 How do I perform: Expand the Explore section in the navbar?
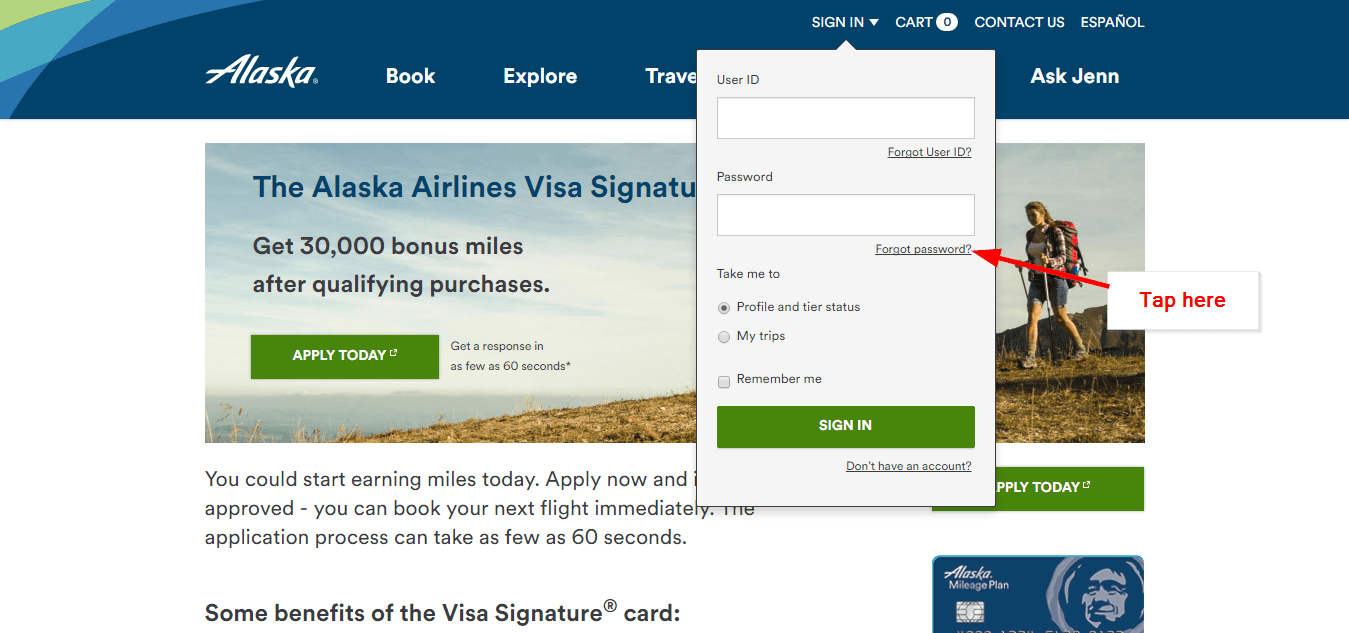pos(540,75)
